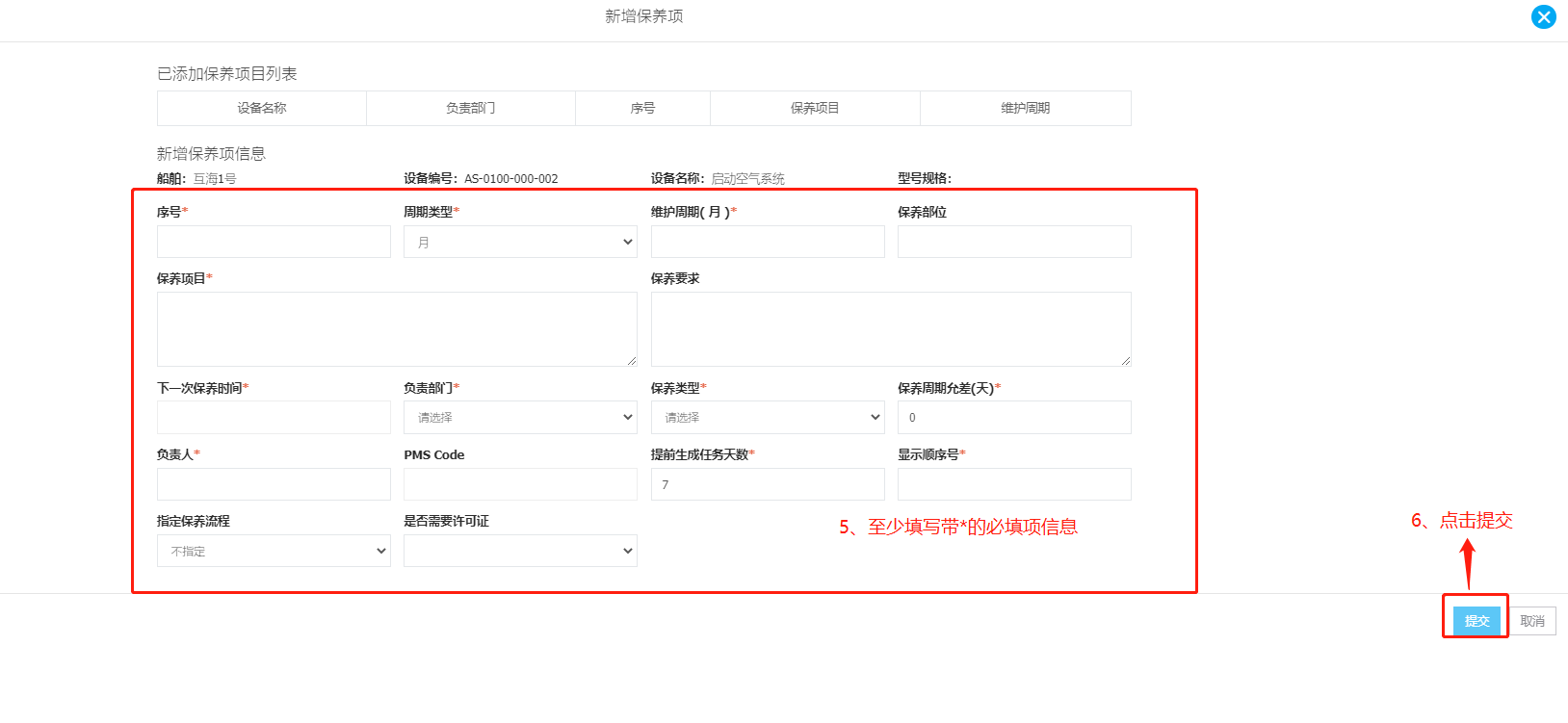
Task: Close the 新增保养项 dialog with X icon
Action: (1544, 16)
